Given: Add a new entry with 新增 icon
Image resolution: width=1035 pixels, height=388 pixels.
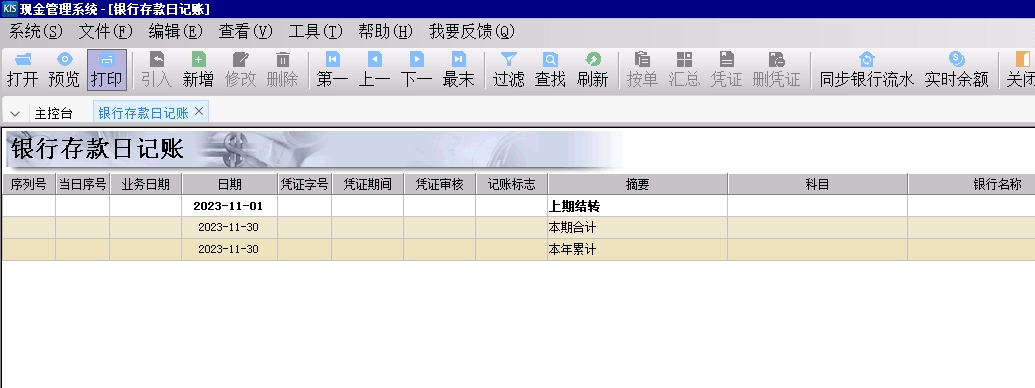Looking at the screenshot, I should click(198, 69).
